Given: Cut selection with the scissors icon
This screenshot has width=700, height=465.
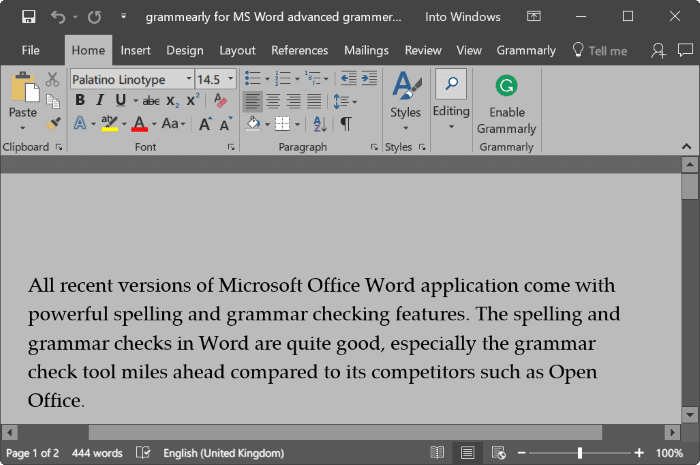Looking at the screenshot, I should point(52,79).
